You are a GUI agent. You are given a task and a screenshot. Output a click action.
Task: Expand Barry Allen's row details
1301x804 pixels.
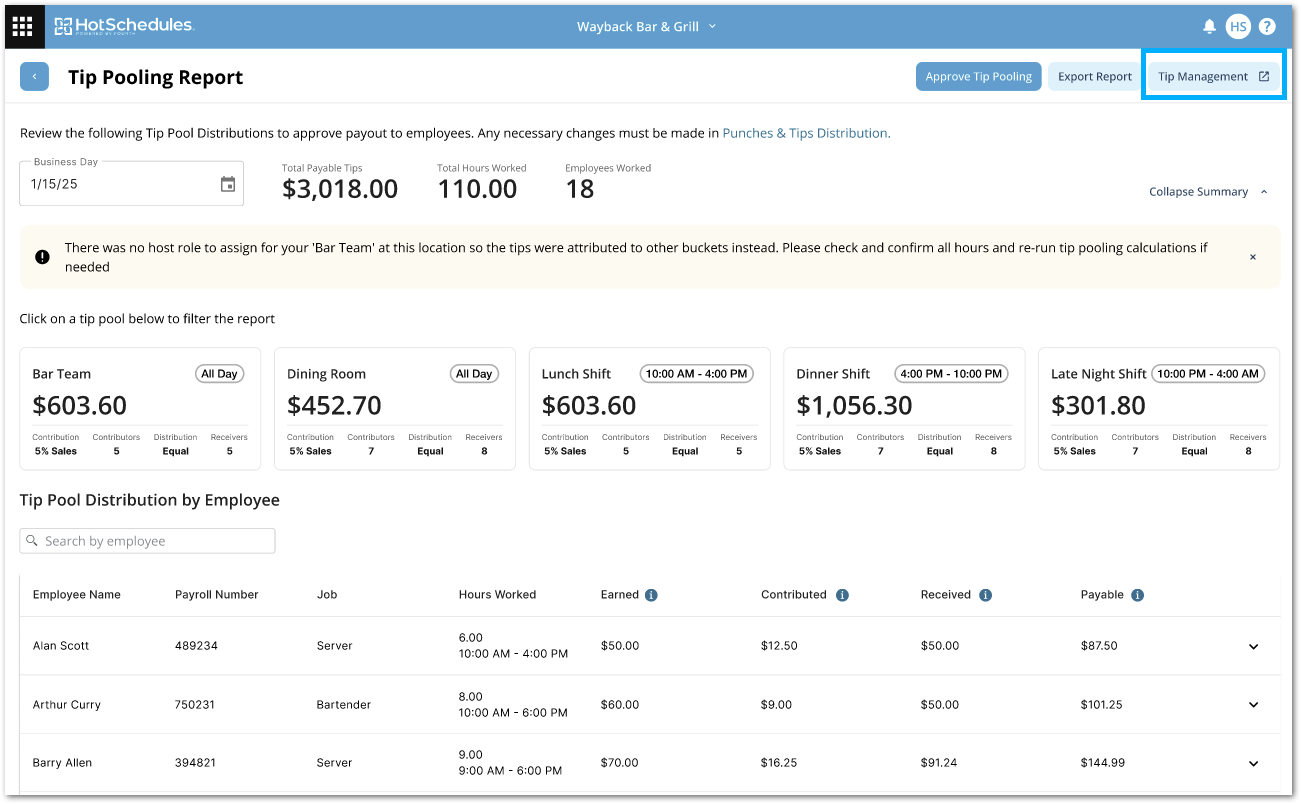1253,762
